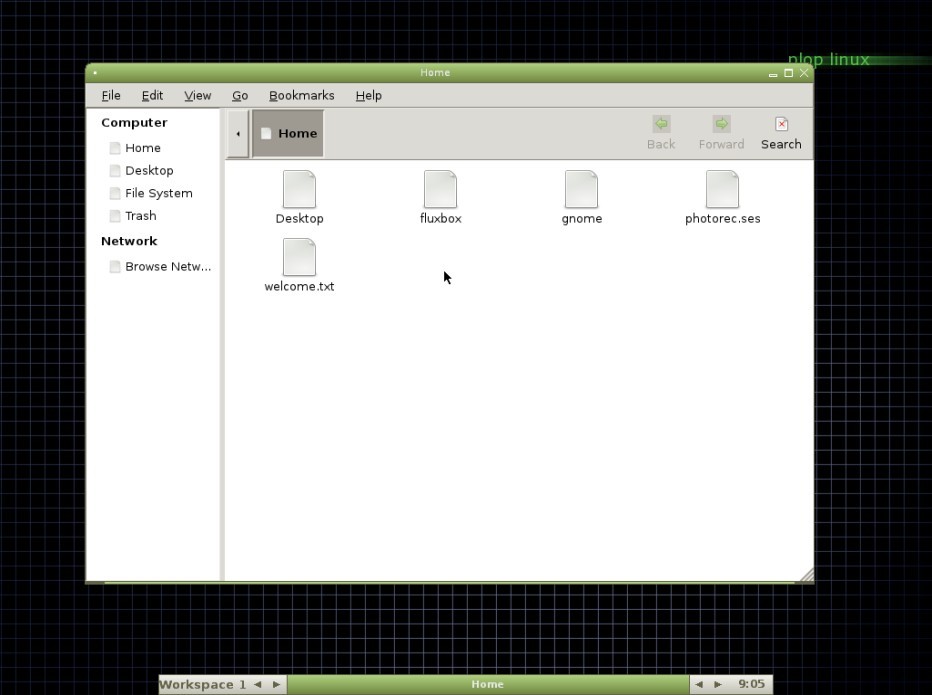932x695 pixels.
Task: Click next window arrow near the clock
Action: [718, 684]
